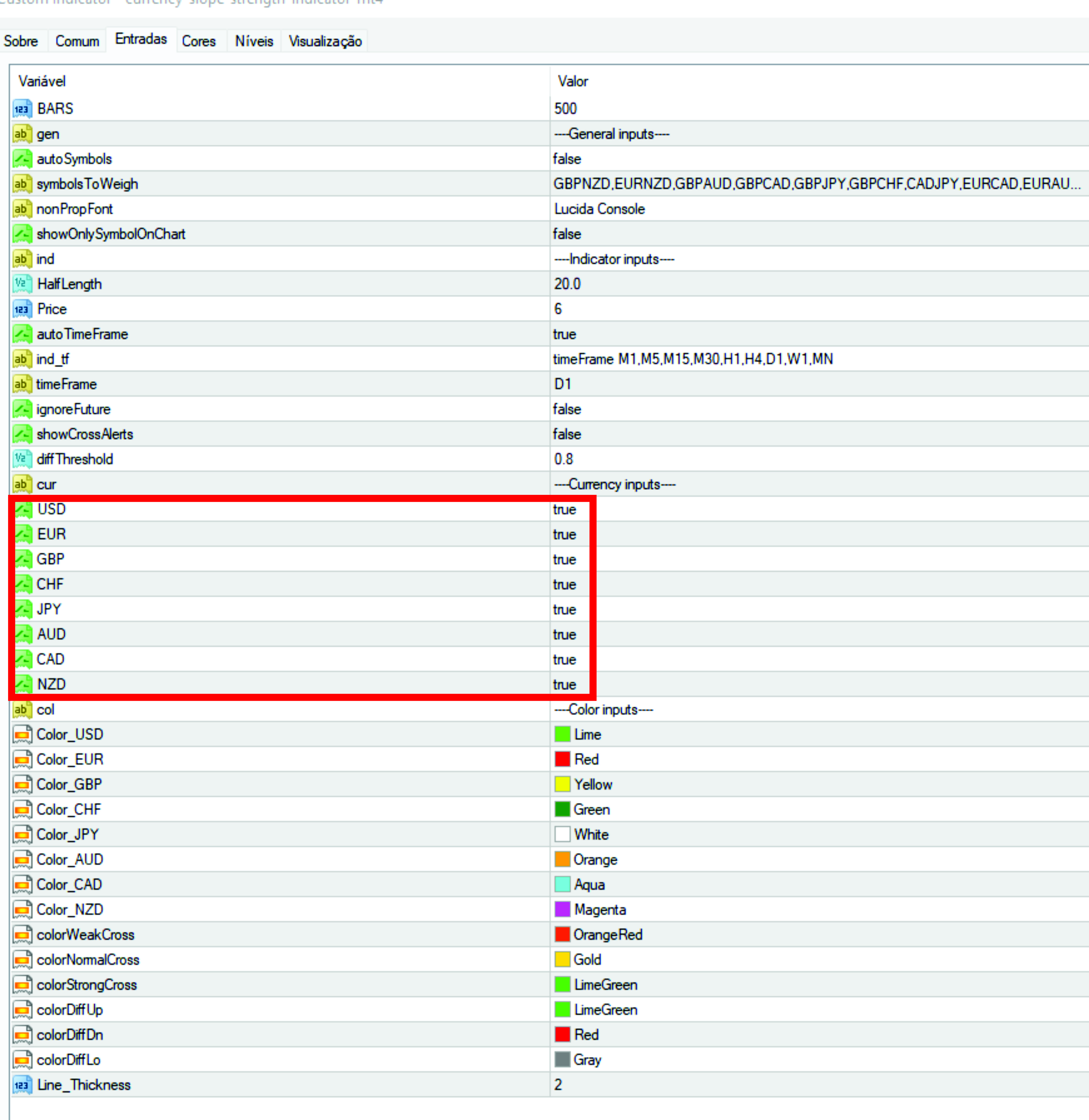The height and width of the screenshot is (1120, 1089).
Task: Click the integer icon beside BARS
Action: (x=22, y=109)
